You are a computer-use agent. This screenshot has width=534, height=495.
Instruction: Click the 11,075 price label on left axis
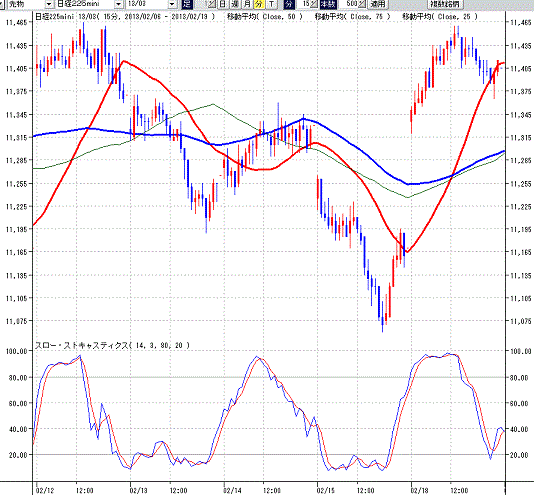pyautogui.click(x=16, y=321)
